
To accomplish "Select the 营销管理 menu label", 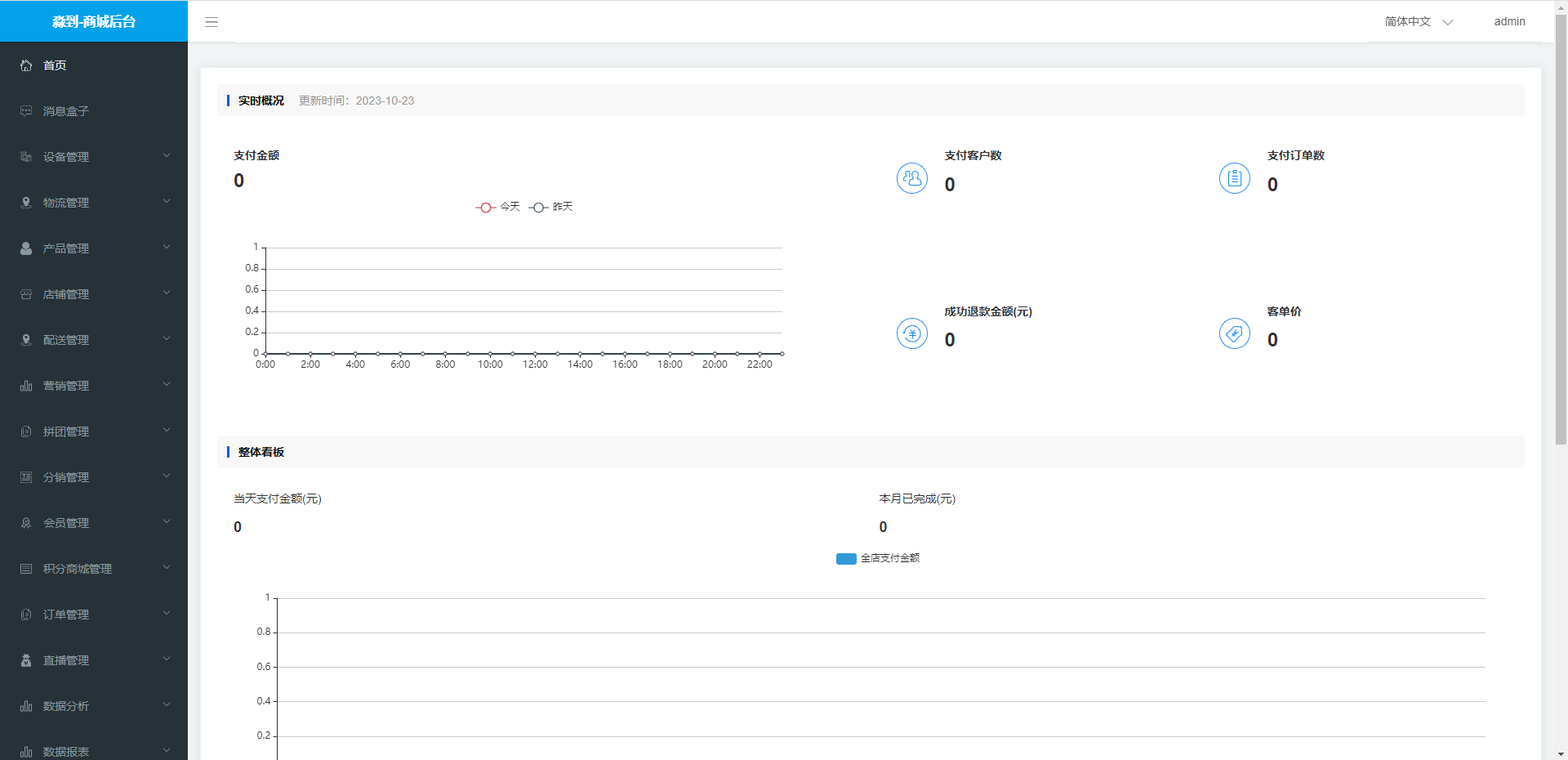I will point(66,386).
